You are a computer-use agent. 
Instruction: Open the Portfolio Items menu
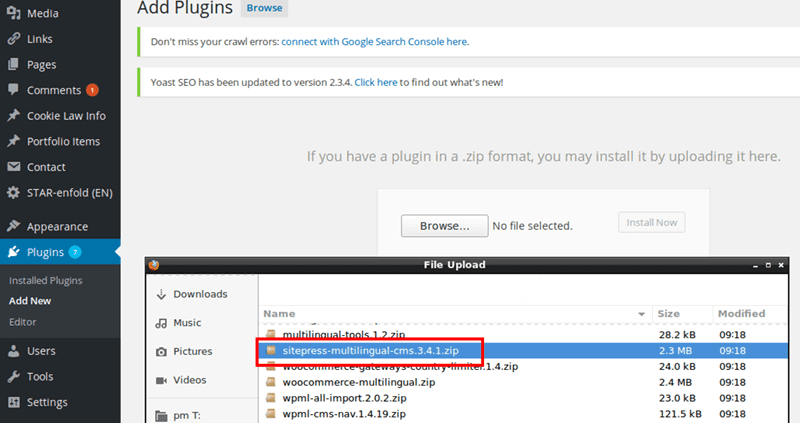pyautogui.click(x=63, y=141)
